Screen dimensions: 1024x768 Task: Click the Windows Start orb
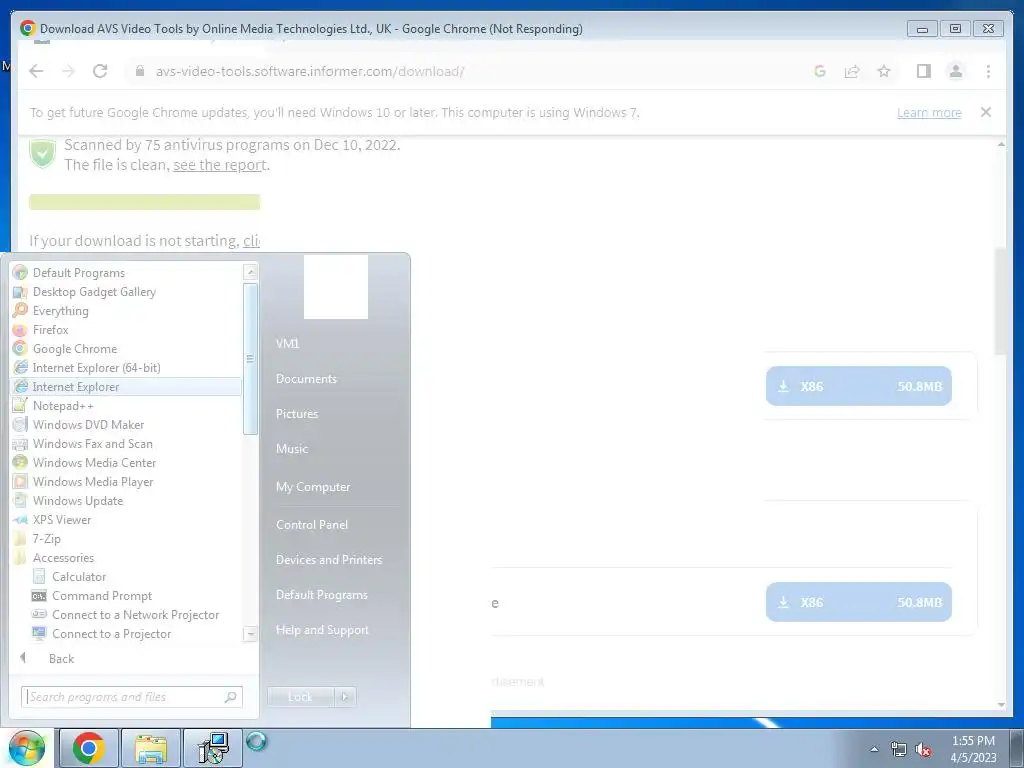click(27, 748)
